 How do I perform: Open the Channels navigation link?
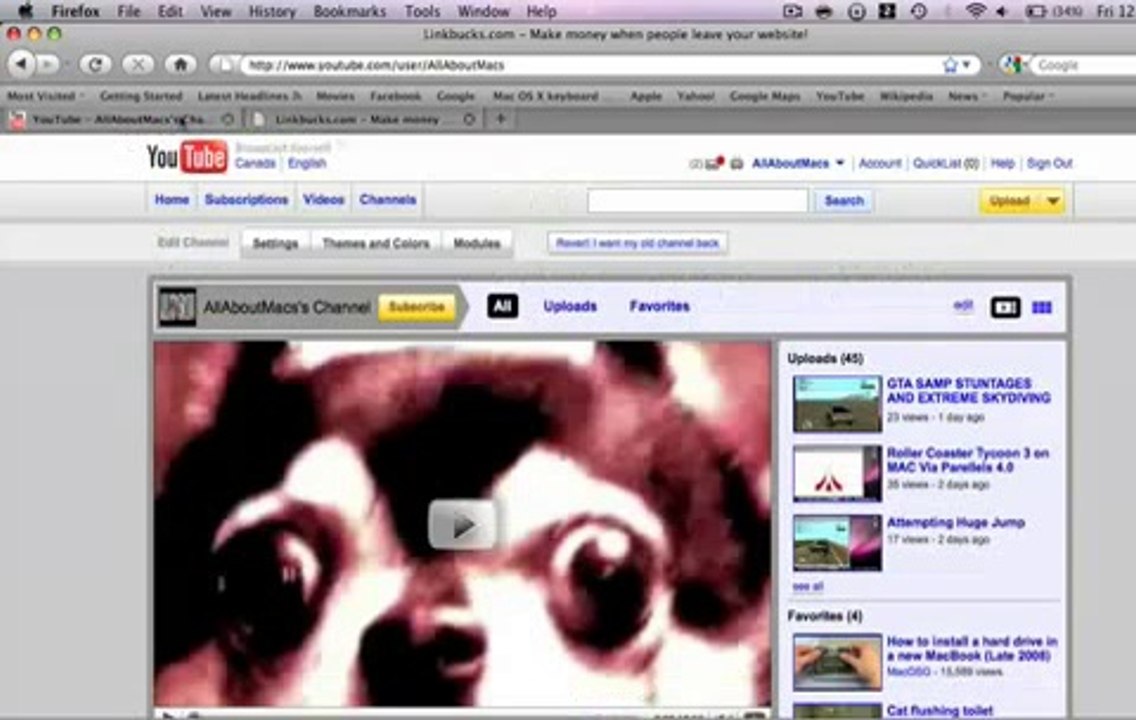coord(388,199)
